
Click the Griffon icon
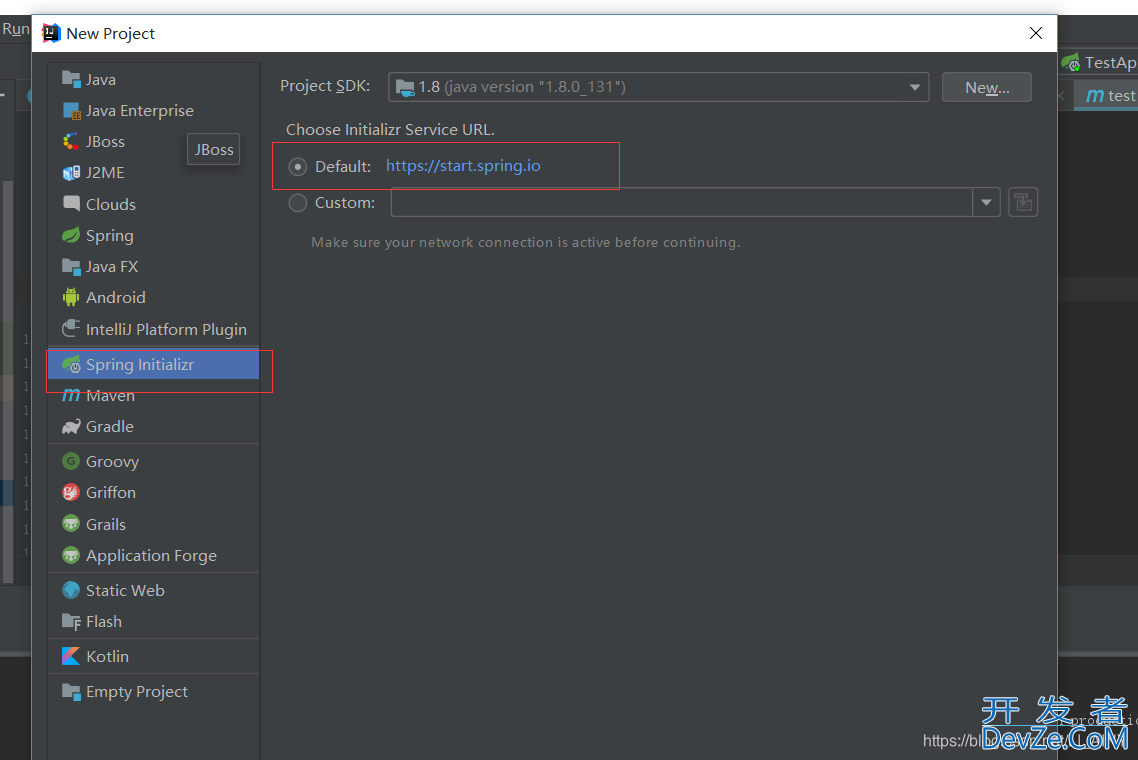(71, 492)
